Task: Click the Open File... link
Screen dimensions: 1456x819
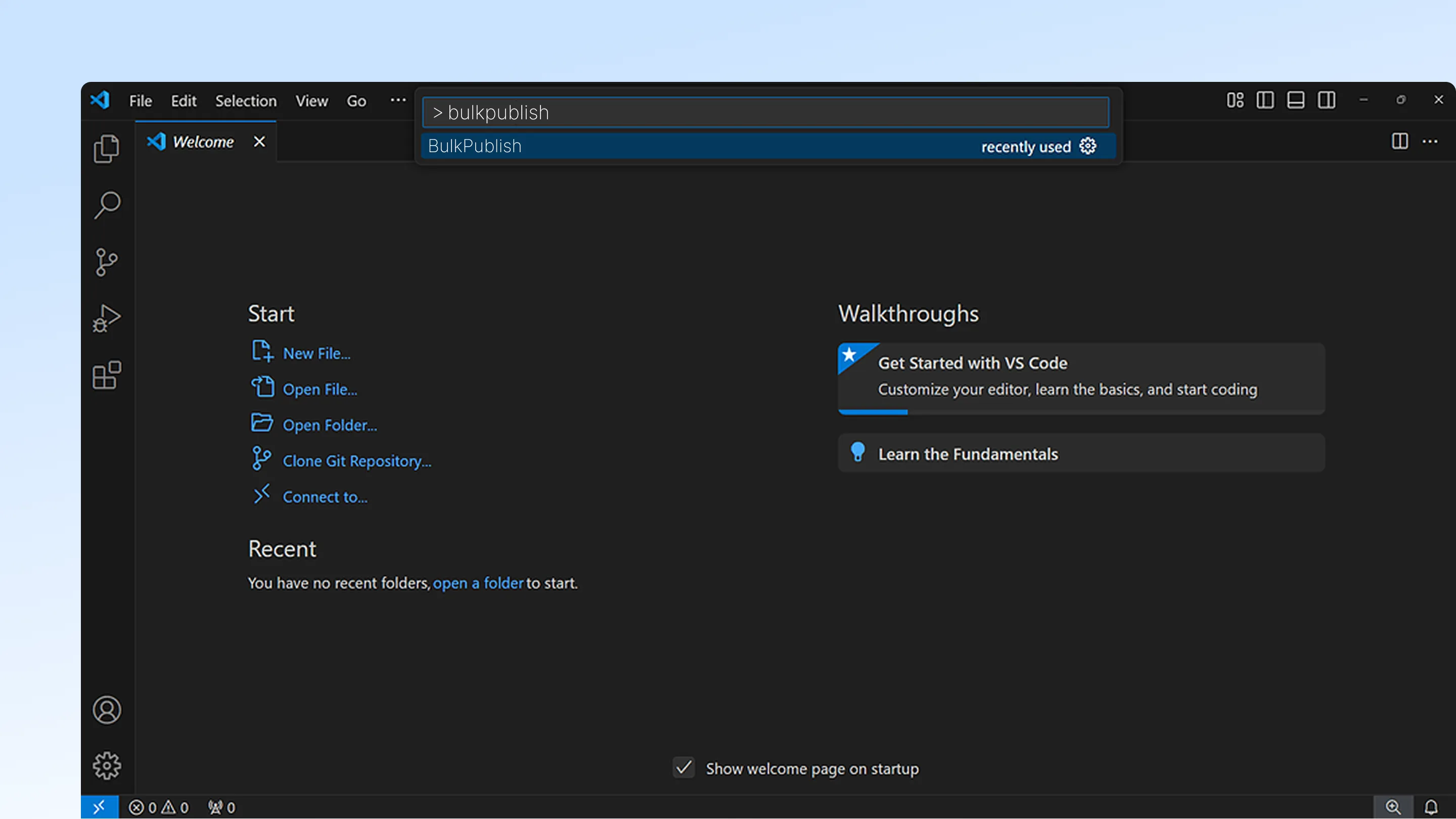Action: click(x=320, y=389)
